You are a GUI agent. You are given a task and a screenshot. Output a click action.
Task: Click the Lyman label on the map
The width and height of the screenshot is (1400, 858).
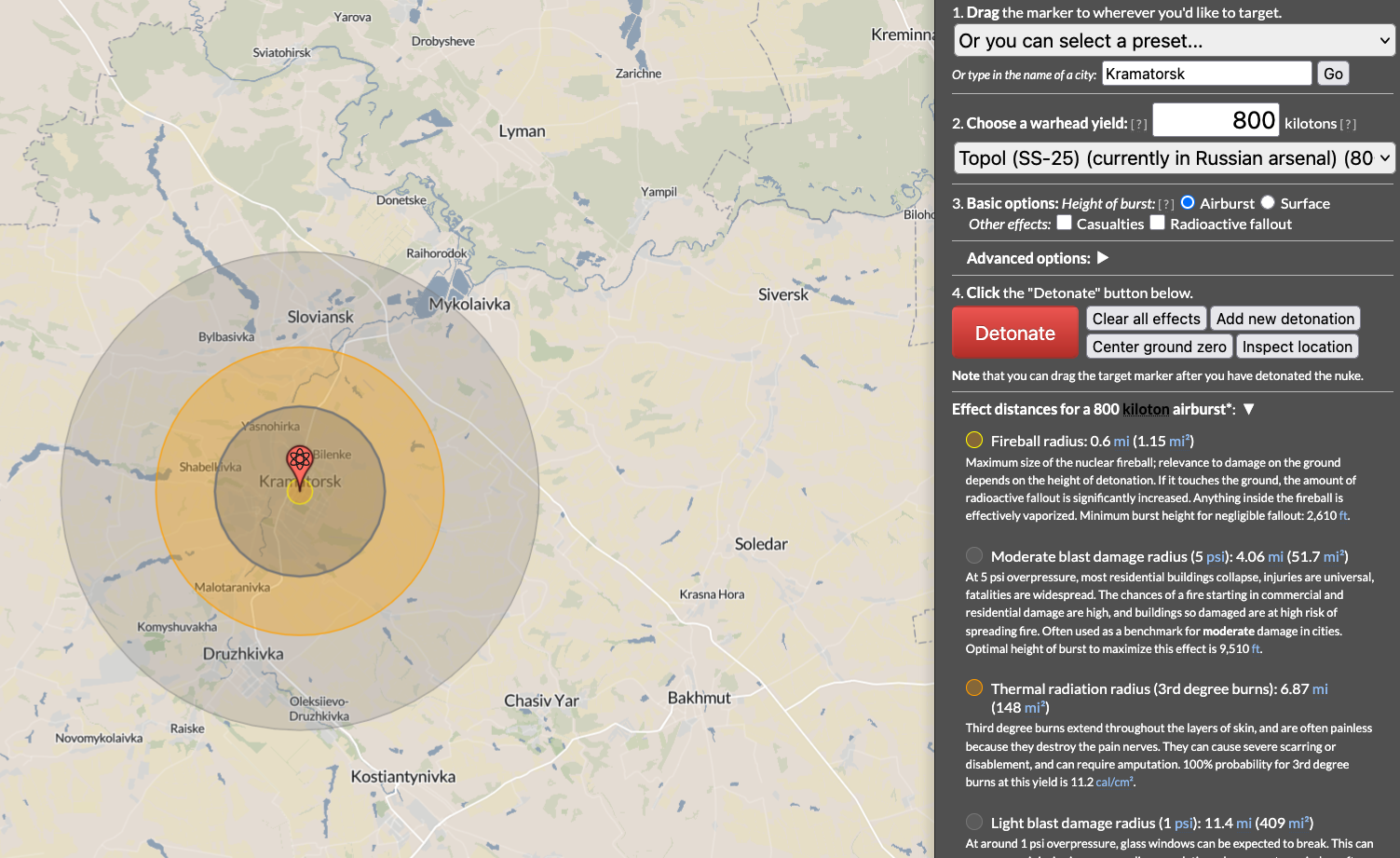click(522, 131)
